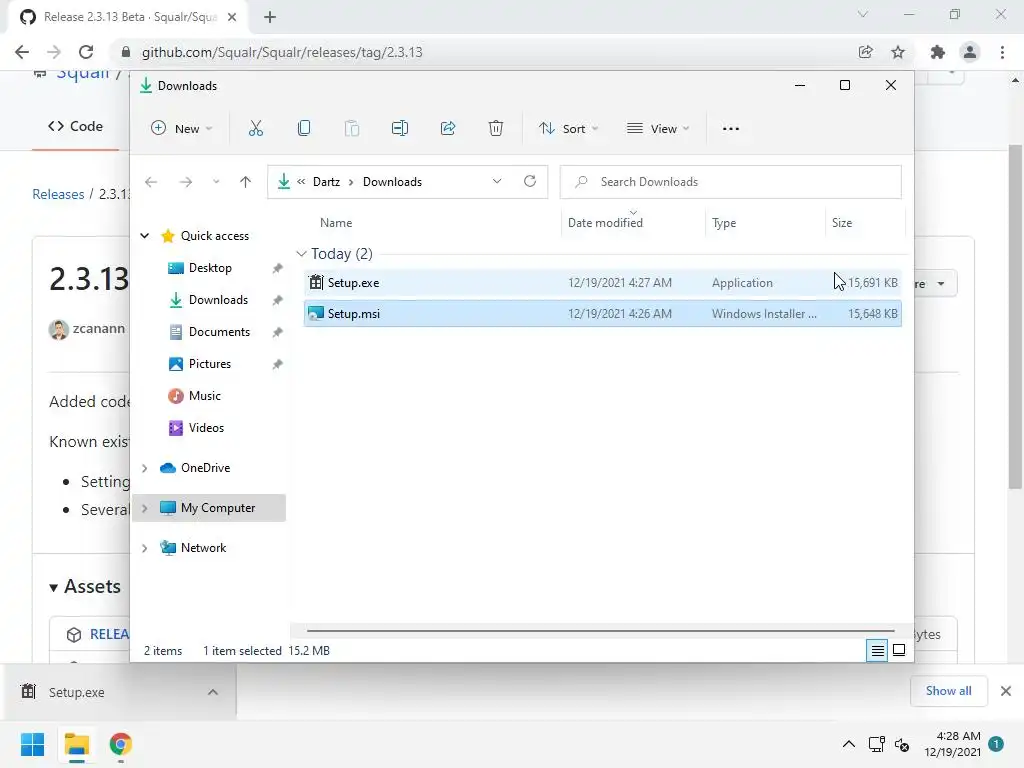
Task: Close the Chrome downloads bar
Action: [1006, 691]
